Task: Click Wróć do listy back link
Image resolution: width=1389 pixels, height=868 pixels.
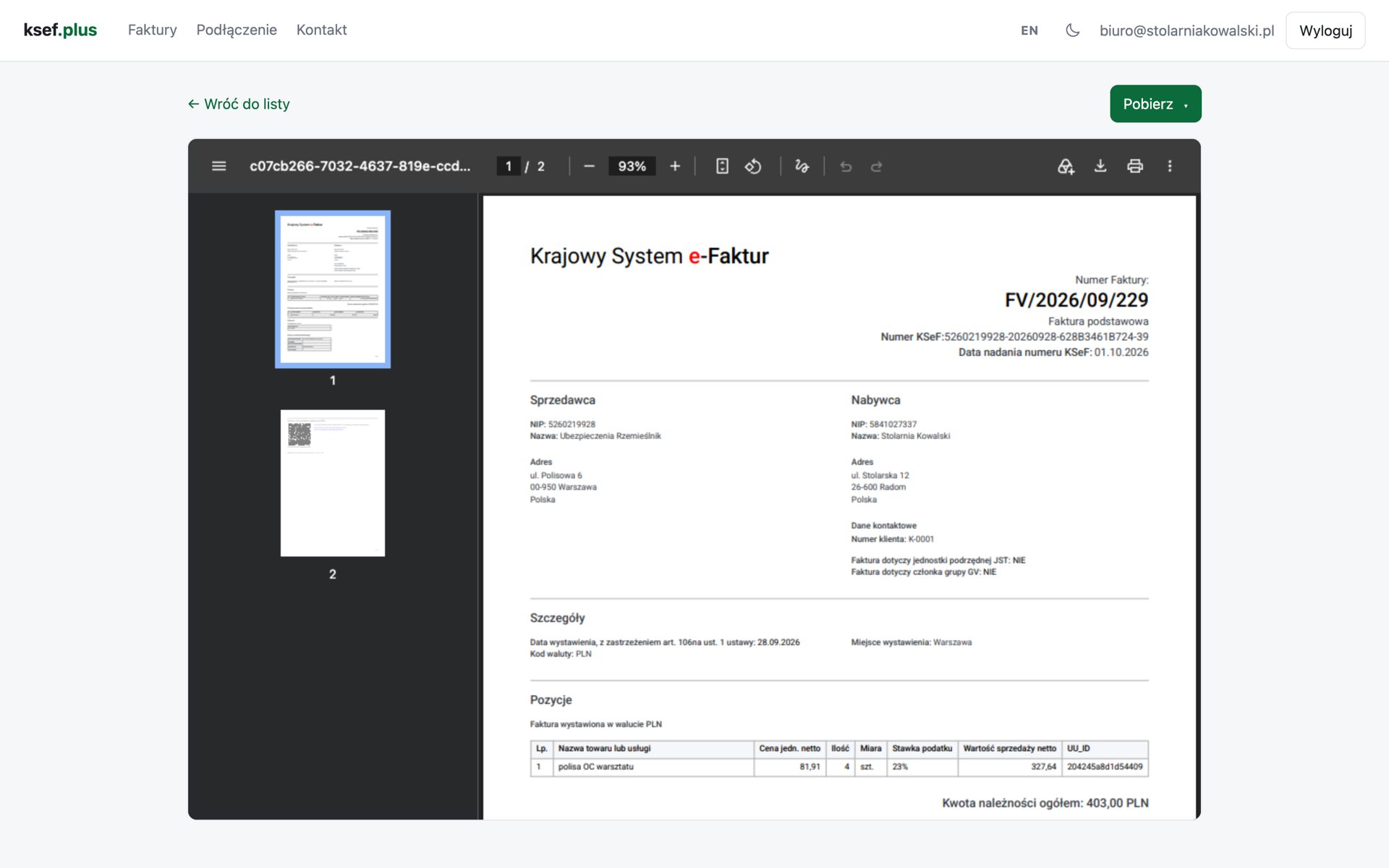Action: point(239,104)
